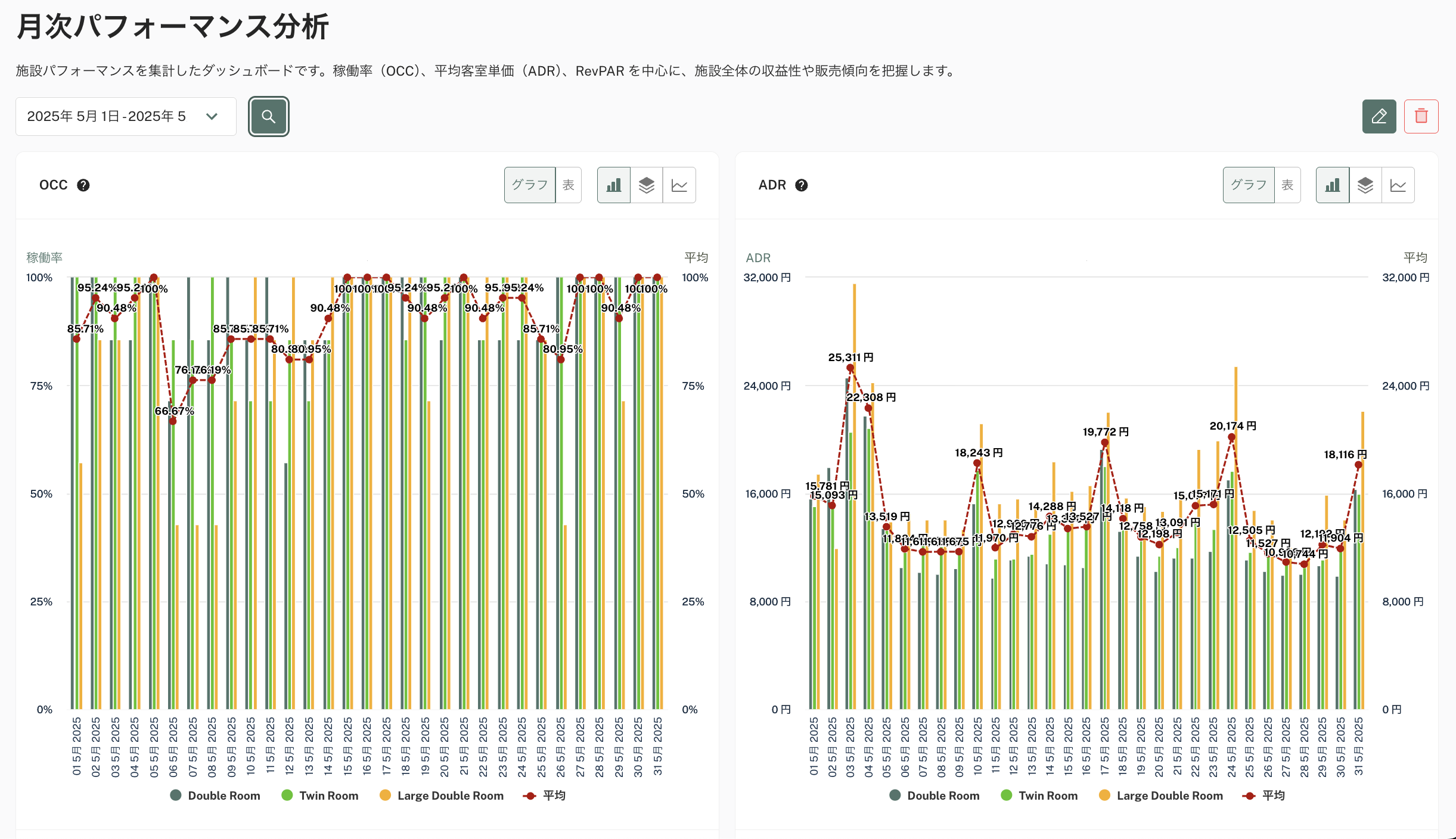The height and width of the screenshot is (839, 1456).
Task: Click the ADR help question mark icon
Action: [802, 185]
